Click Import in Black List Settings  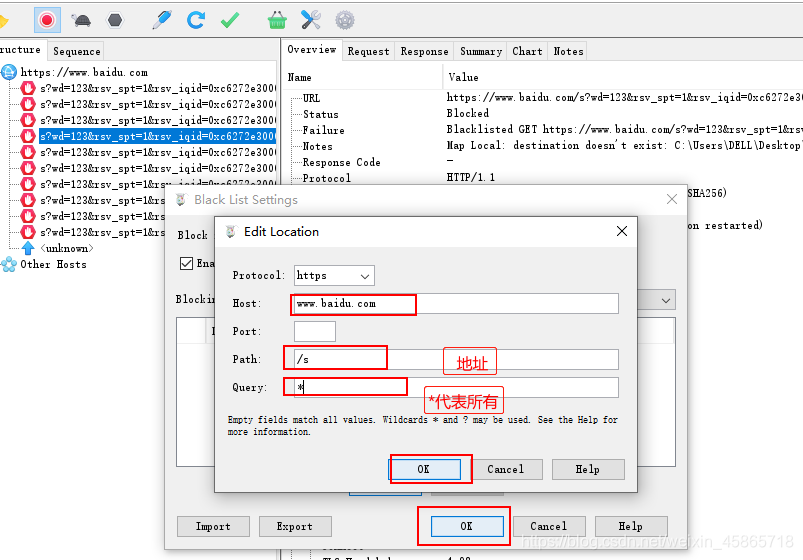click(x=213, y=526)
